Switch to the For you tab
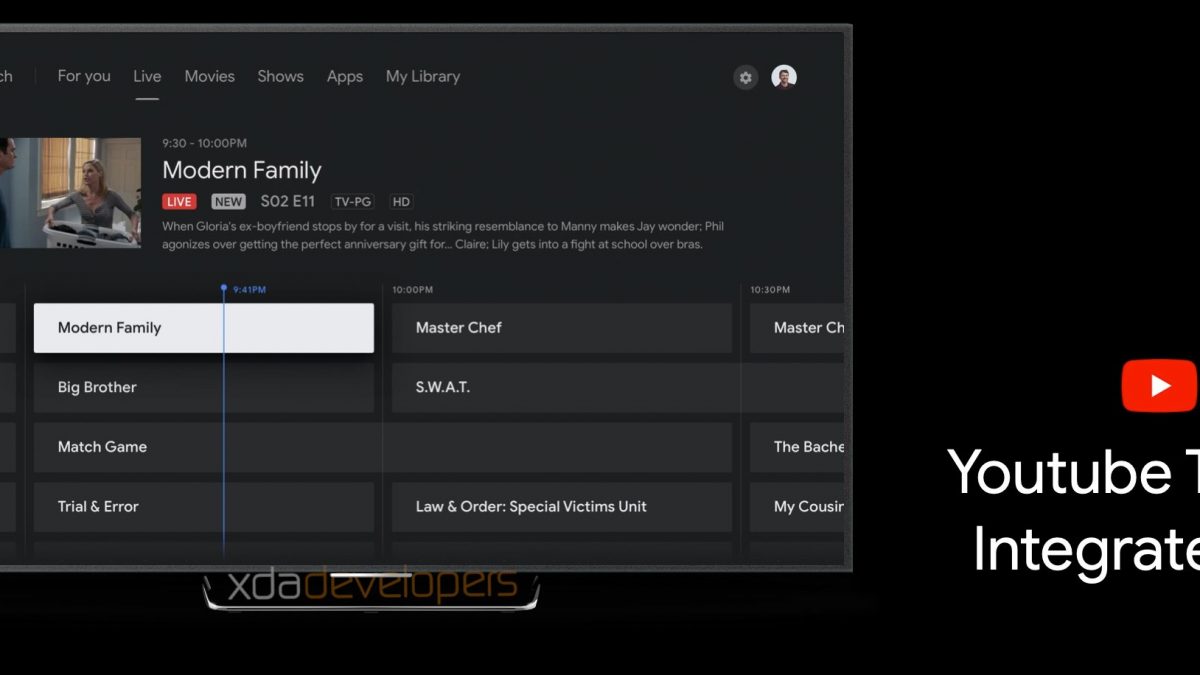 click(x=84, y=76)
